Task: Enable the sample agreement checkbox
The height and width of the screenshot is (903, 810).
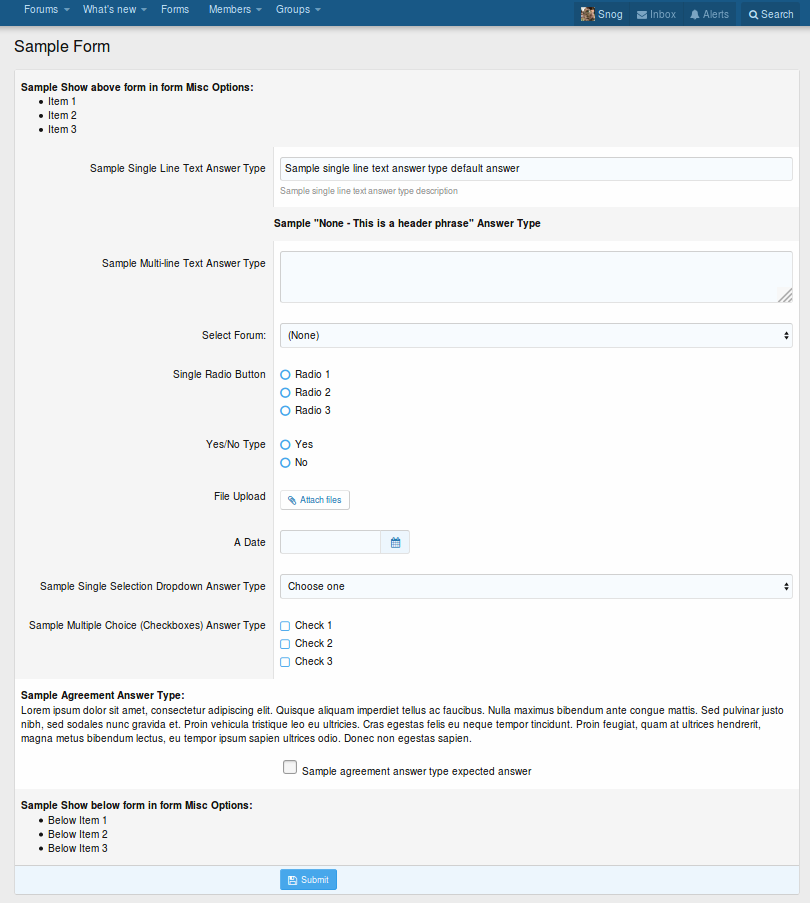Action: tap(290, 768)
